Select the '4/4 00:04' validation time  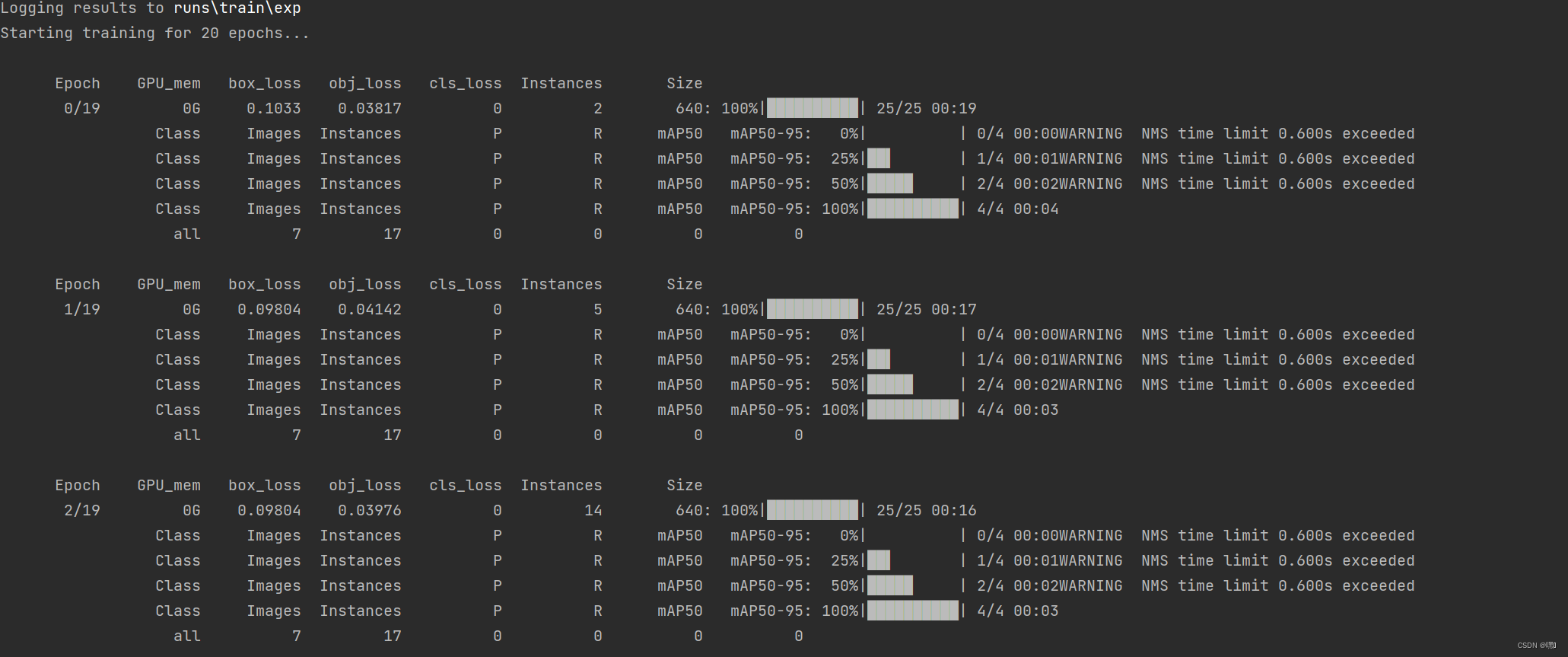1018,209
